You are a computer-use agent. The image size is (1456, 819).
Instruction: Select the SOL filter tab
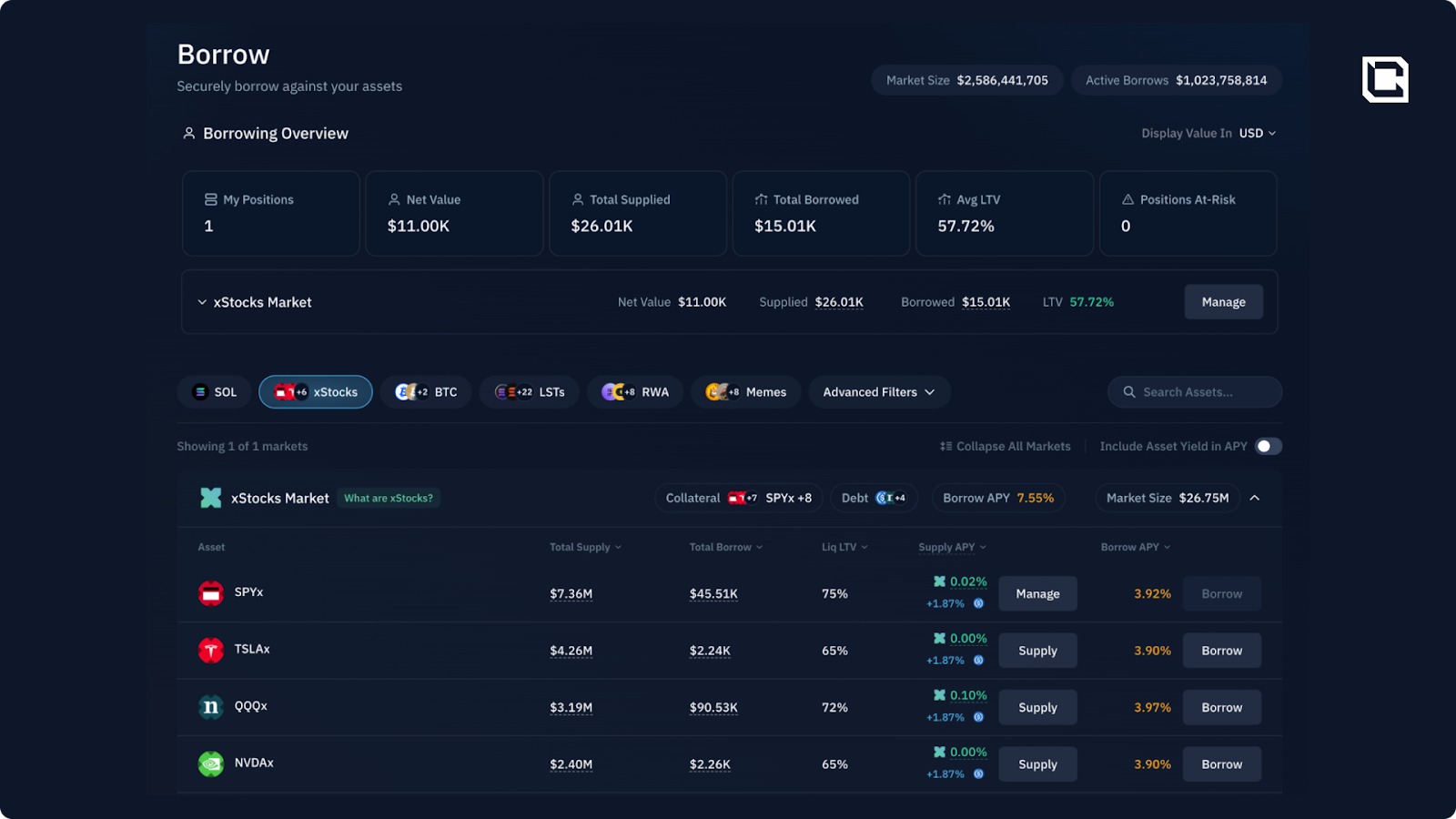pos(215,392)
